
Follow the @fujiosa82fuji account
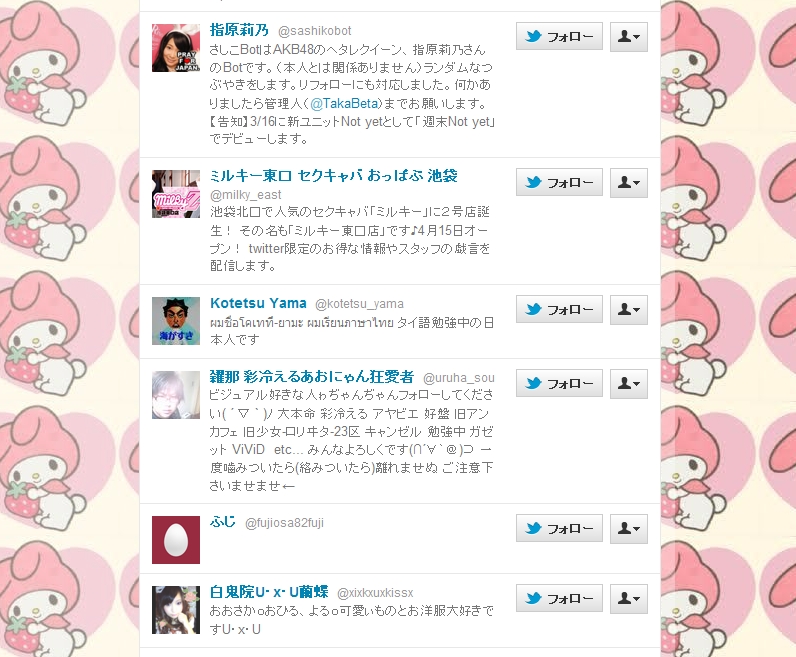(x=559, y=529)
